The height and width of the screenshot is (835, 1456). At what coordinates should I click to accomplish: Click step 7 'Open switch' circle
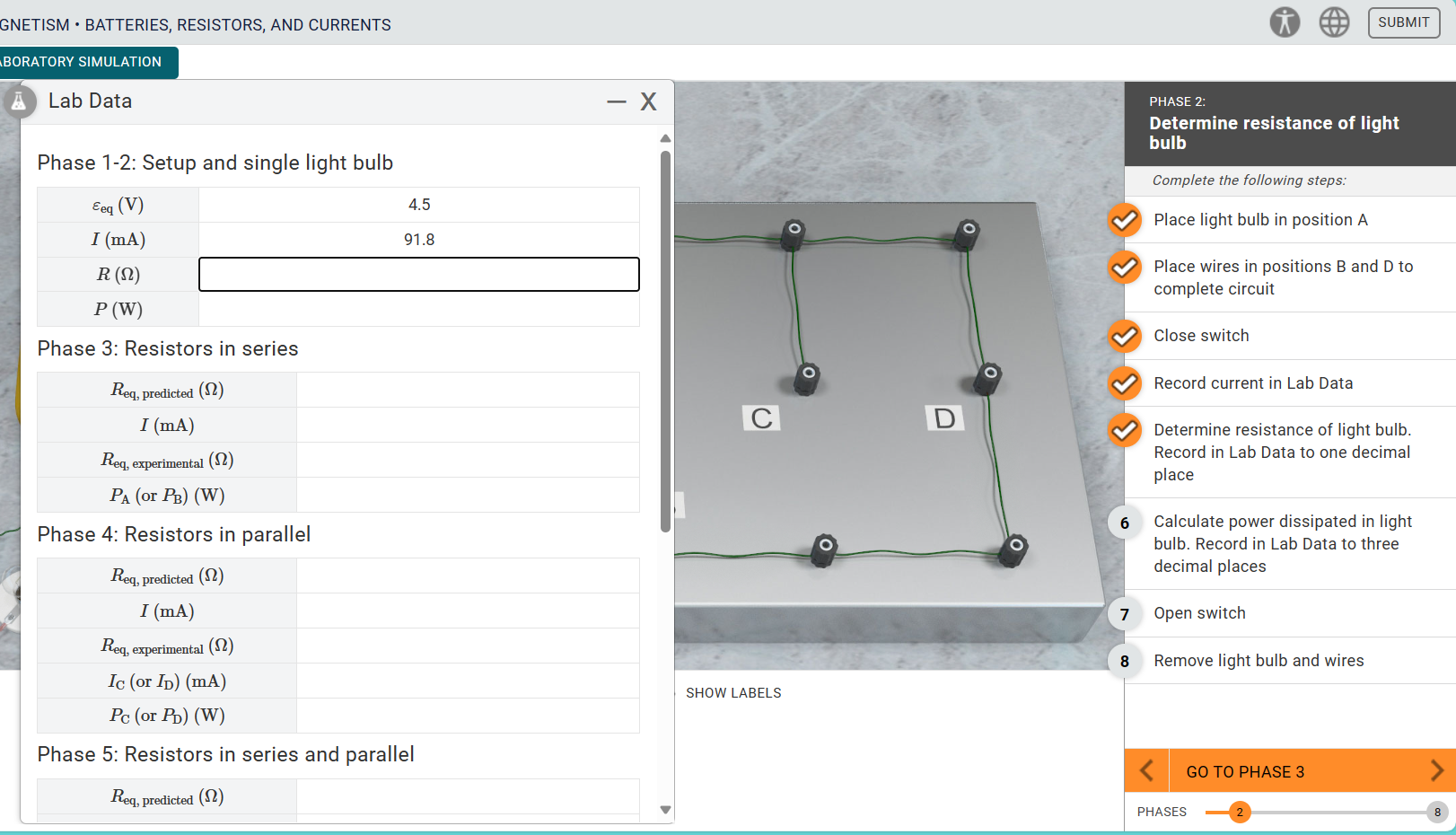click(x=1124, y=614)
